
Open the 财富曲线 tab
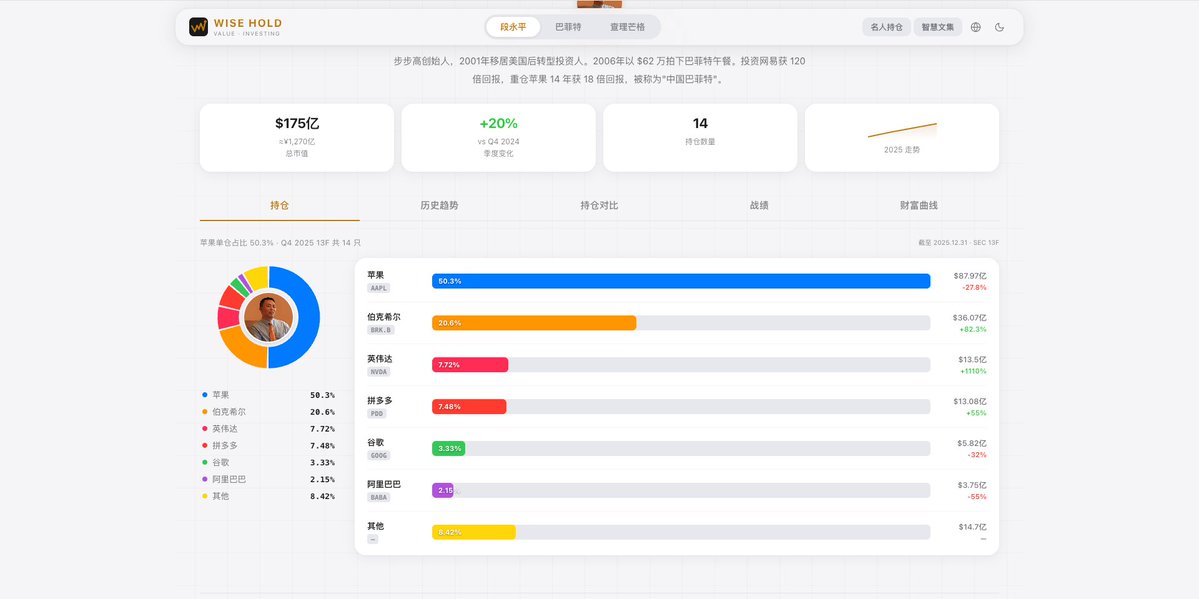click(x=920, y=204)
